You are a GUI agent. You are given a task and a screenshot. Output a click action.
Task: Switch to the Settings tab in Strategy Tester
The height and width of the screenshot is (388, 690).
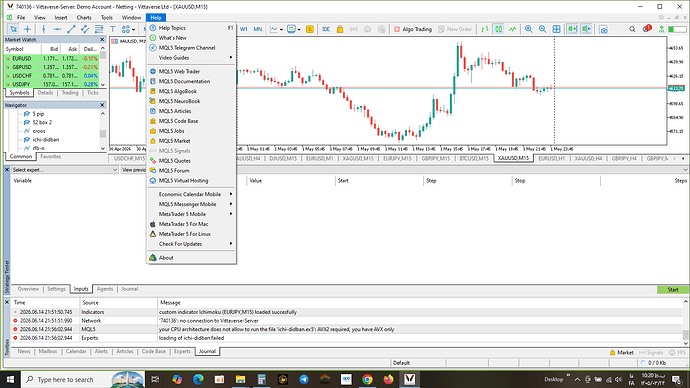56,289
